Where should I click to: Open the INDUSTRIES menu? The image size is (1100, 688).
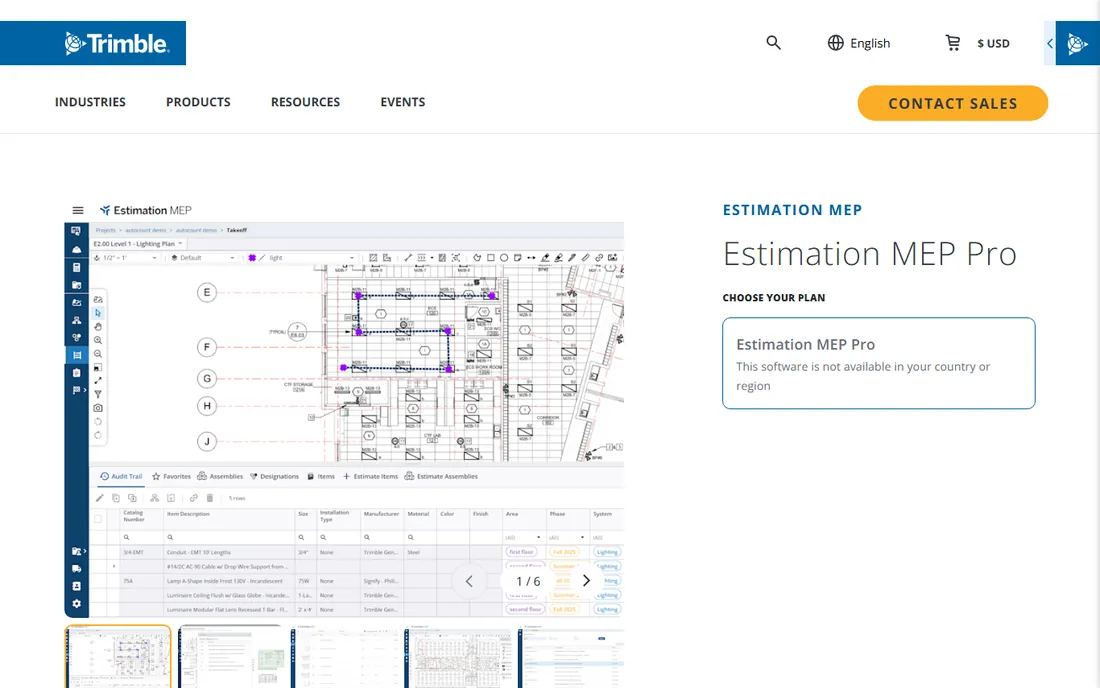click(x=90, y=102)
